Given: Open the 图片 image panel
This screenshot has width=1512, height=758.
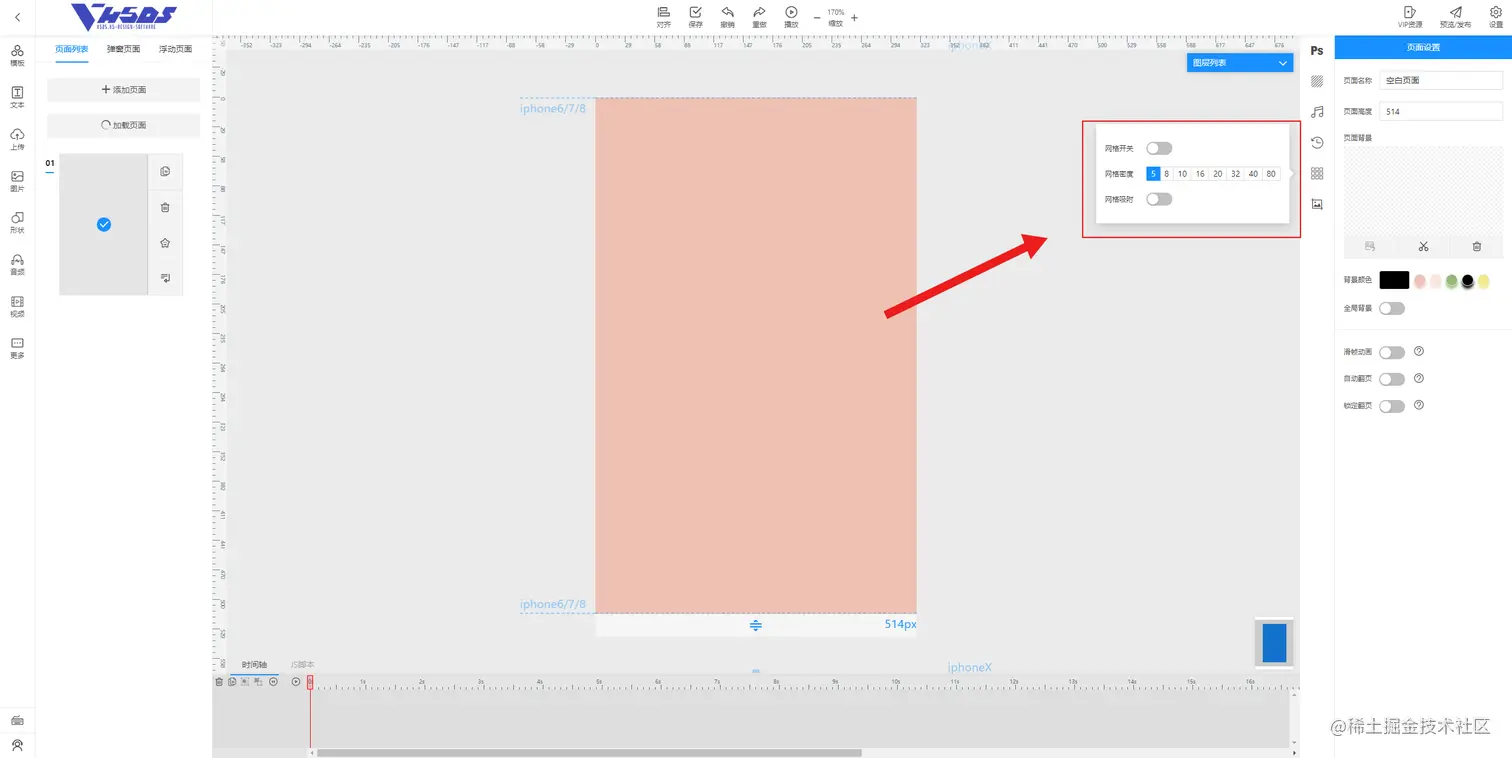Looking at the screenshot, I should pyautogui.click(x=17, y=181).
